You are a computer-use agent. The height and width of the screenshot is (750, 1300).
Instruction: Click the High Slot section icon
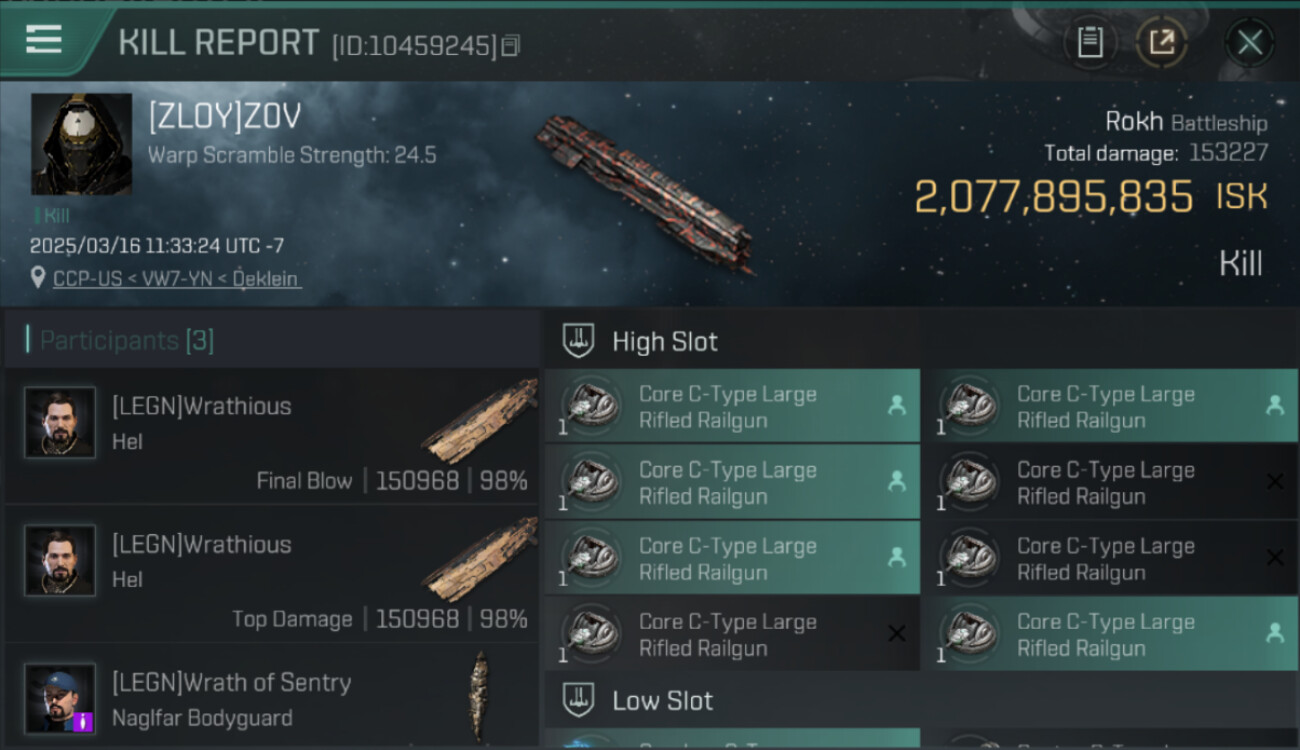[x=580, y=341]
